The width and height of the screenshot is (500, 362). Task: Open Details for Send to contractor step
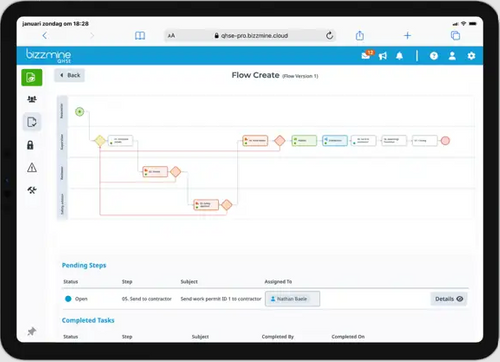coord(449,299)
